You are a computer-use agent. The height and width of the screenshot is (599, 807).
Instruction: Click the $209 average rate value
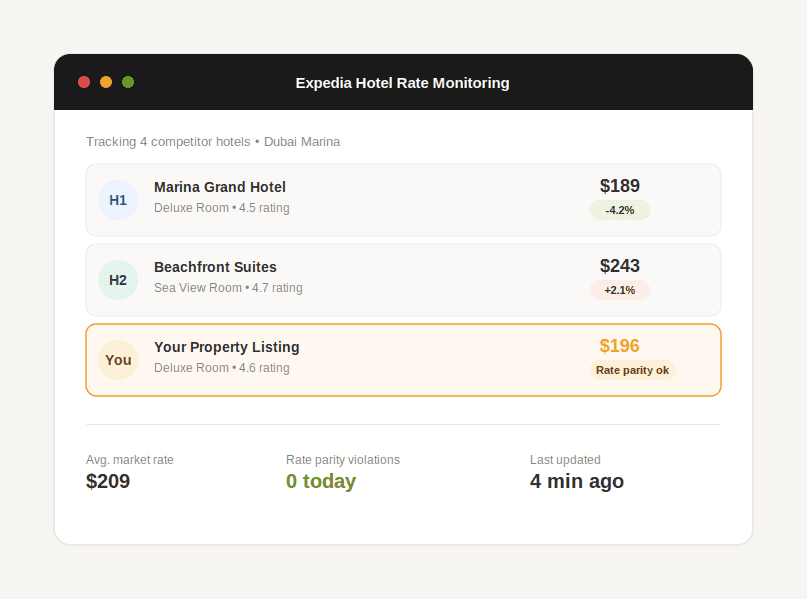click(108, 482)
